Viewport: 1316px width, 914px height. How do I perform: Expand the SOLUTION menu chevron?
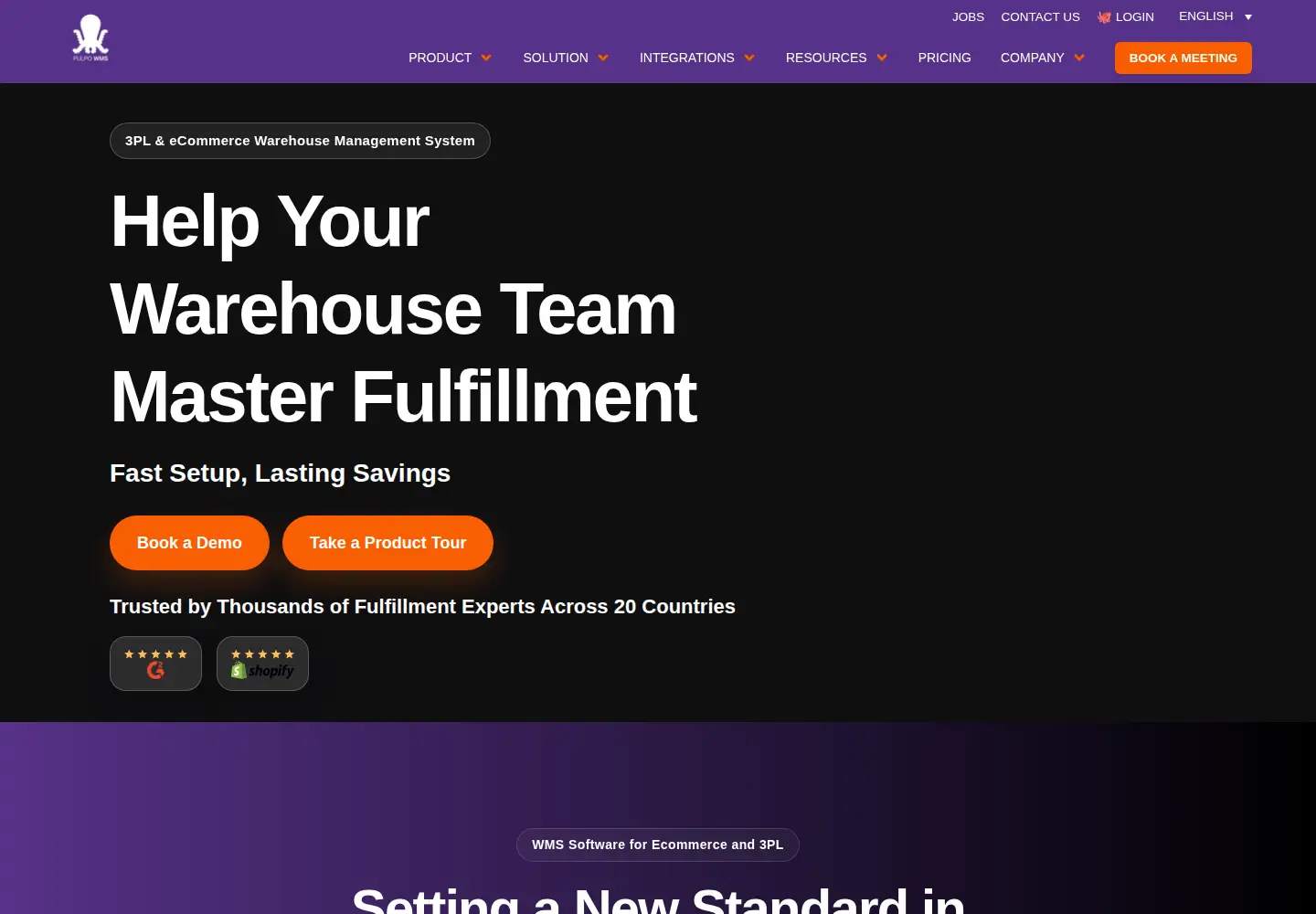(603, 58)
